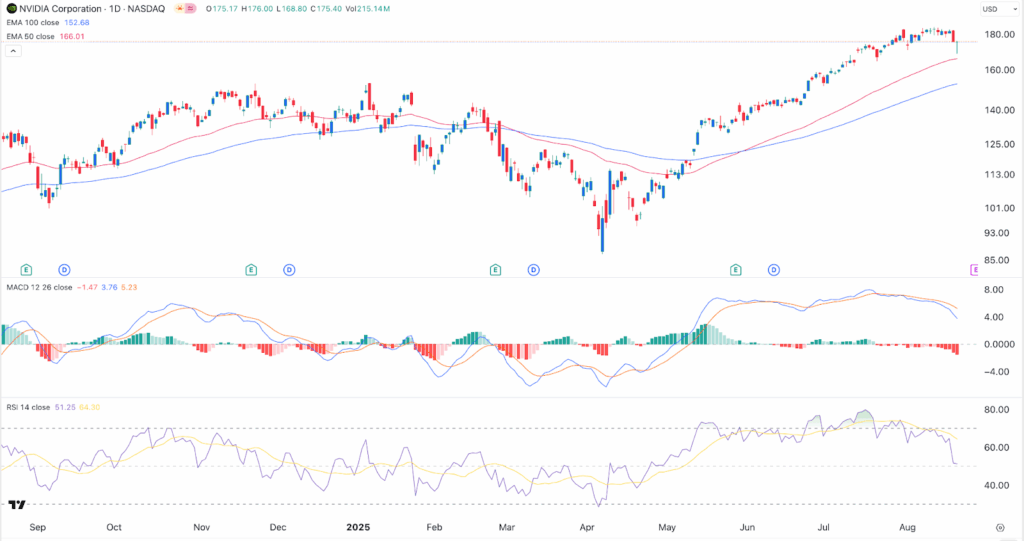The height and width of the screenshot is (541, 1024).
Task: Click the 125.00 price axis label
Action: tap(999, 144)
